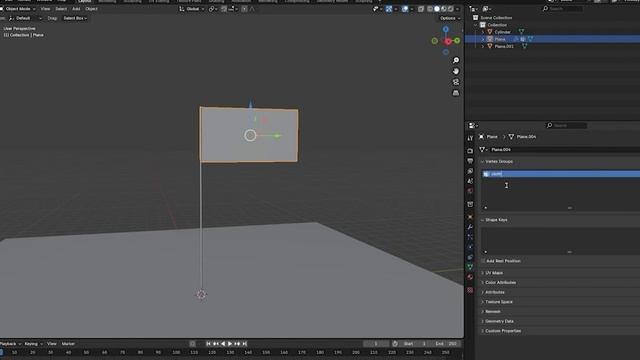Toggle viewport overlays
This screenshot has width=640, height=360.
tap(404, 9)
